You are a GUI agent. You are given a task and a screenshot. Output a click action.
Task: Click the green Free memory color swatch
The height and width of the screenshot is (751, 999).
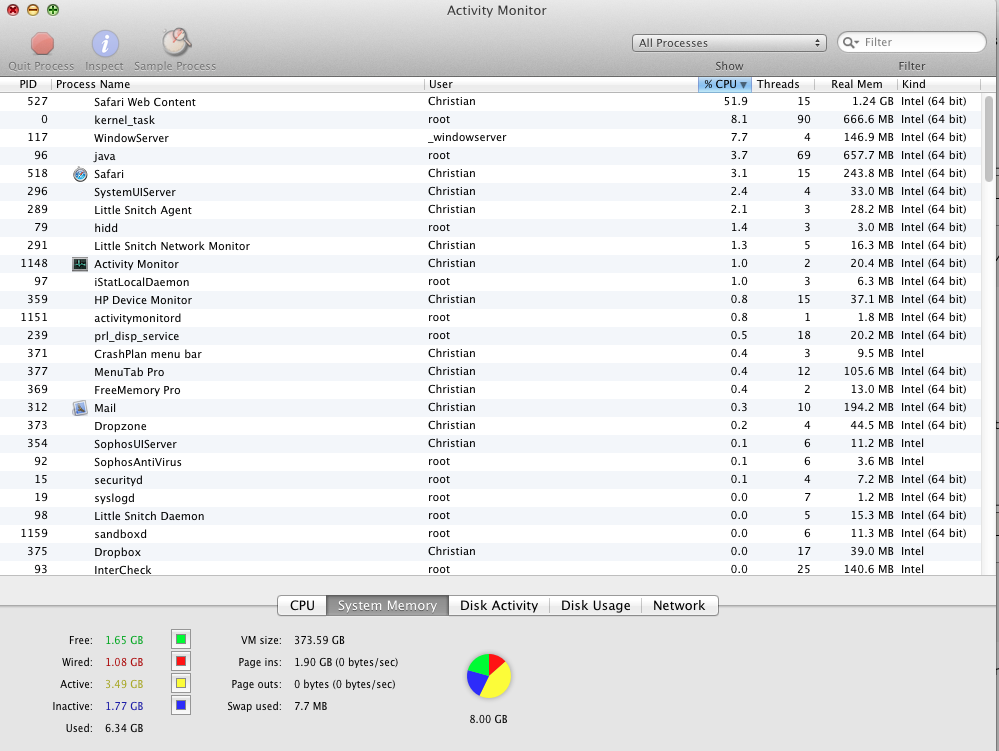point(181,640)
